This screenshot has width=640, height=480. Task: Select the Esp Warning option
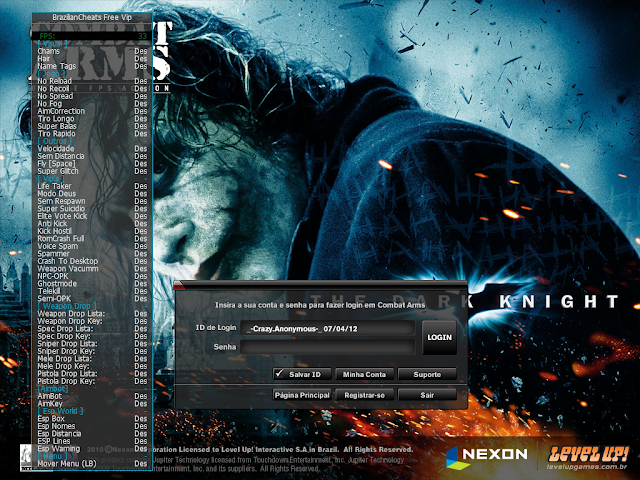click(x=92, y=449)
